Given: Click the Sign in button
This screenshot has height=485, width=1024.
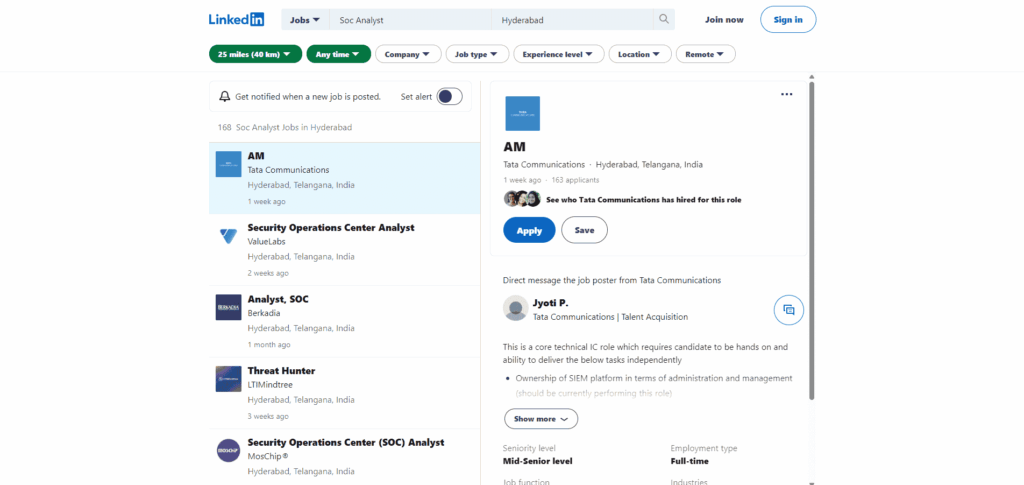Looking at the screenshot, I should point(788,20).
